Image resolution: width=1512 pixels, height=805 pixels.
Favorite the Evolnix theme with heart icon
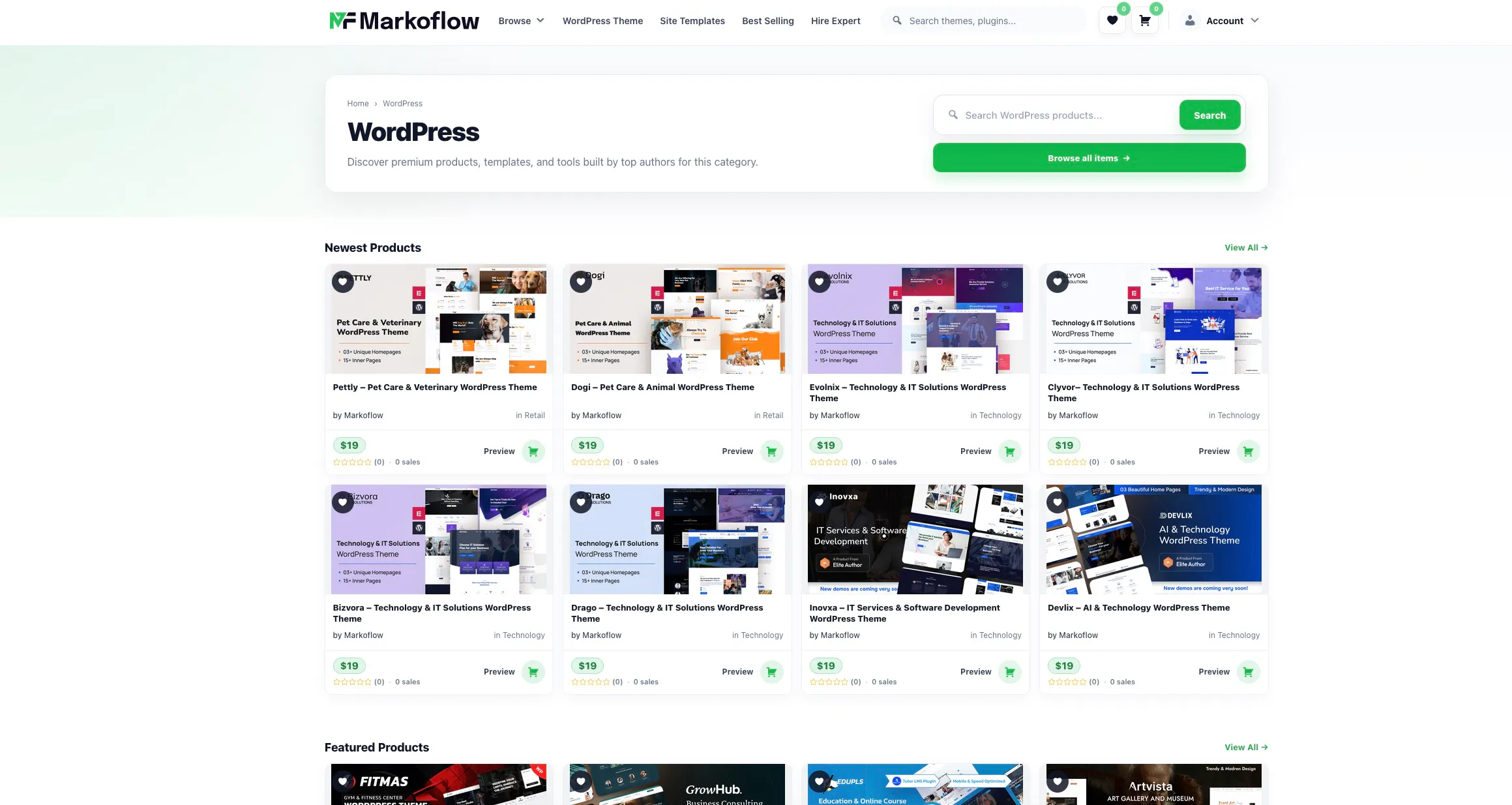point(820,282)
